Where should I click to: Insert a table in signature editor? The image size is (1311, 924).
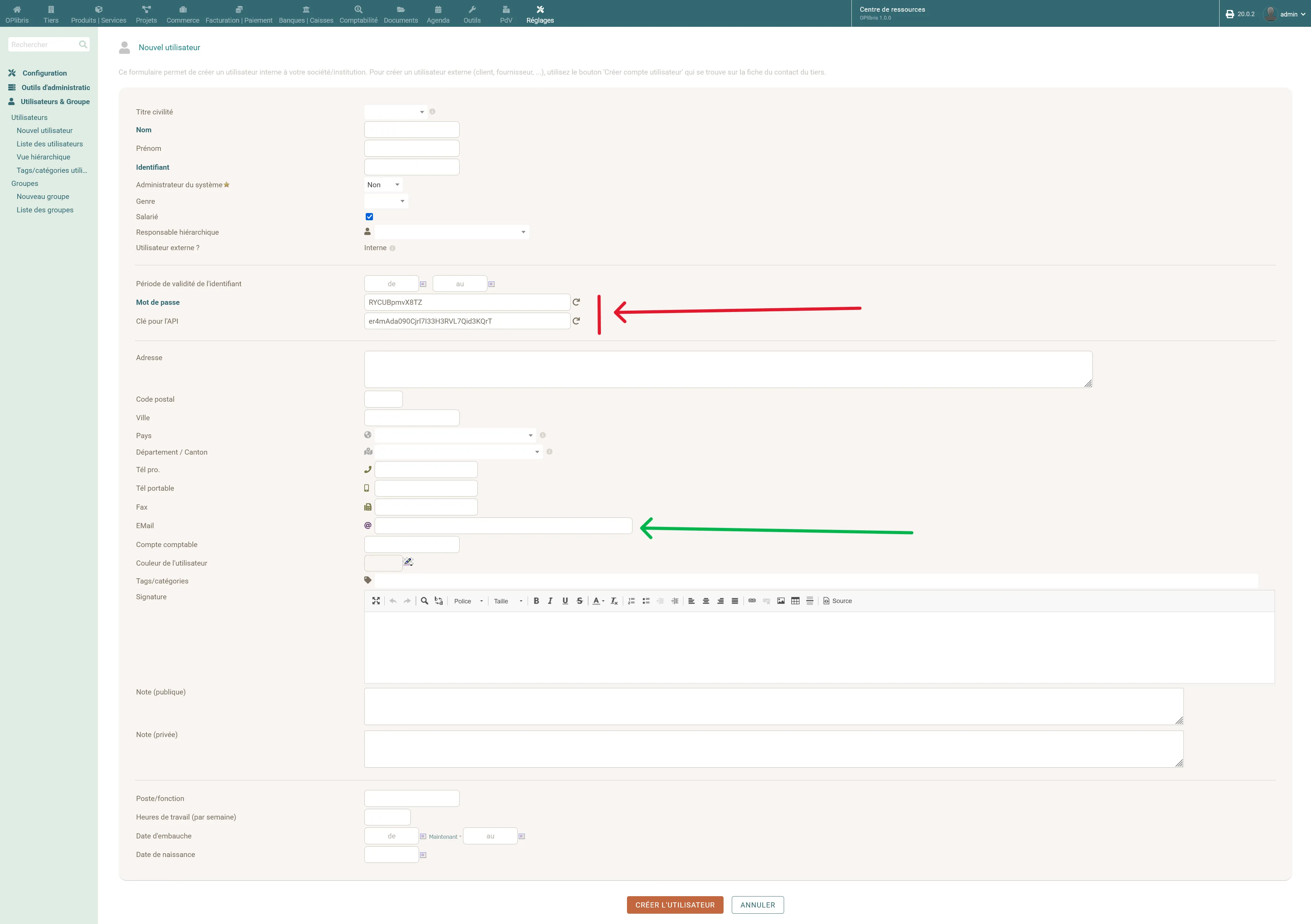point(795,601)
